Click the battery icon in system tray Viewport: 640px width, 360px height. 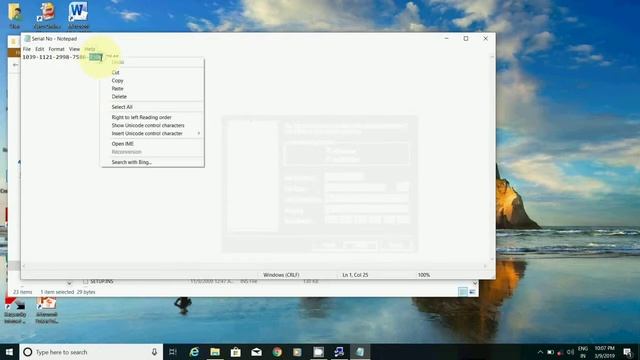point(550,352)
